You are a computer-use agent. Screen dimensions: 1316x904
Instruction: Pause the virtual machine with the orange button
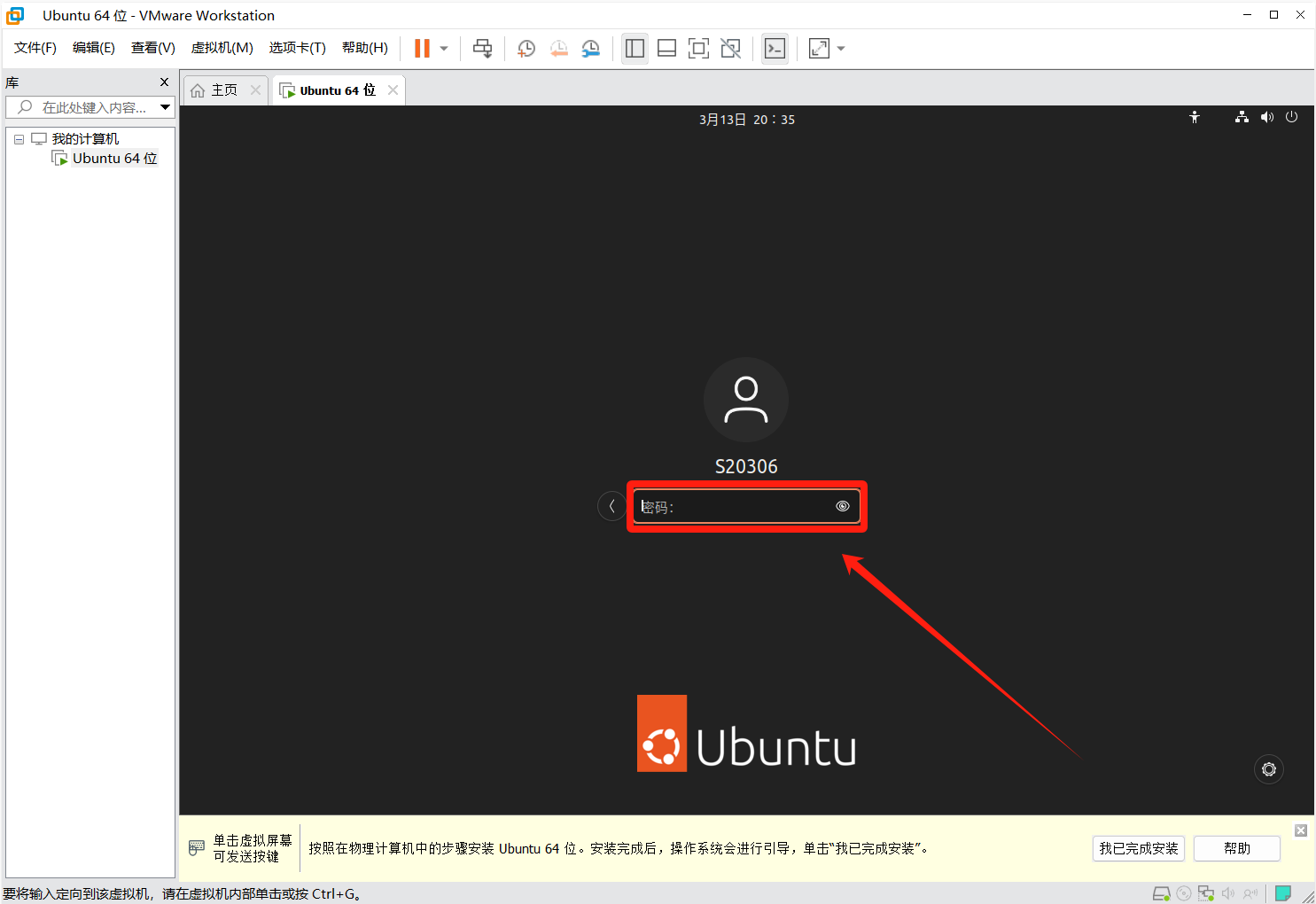click(x=422, y=49)
